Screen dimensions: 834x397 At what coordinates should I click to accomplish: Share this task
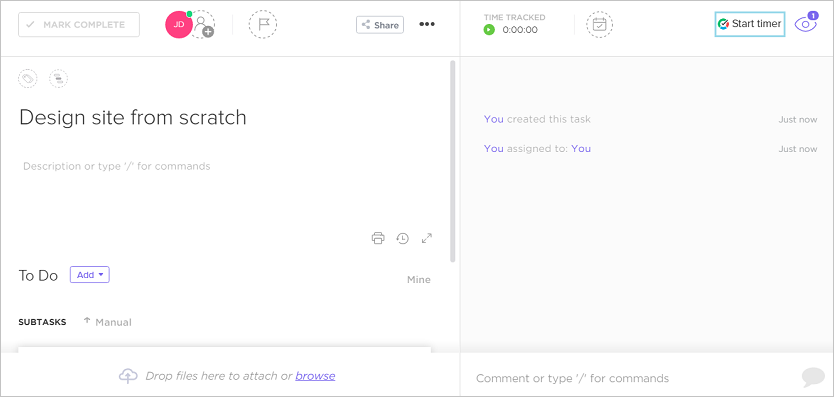click(x=380, y=25)
